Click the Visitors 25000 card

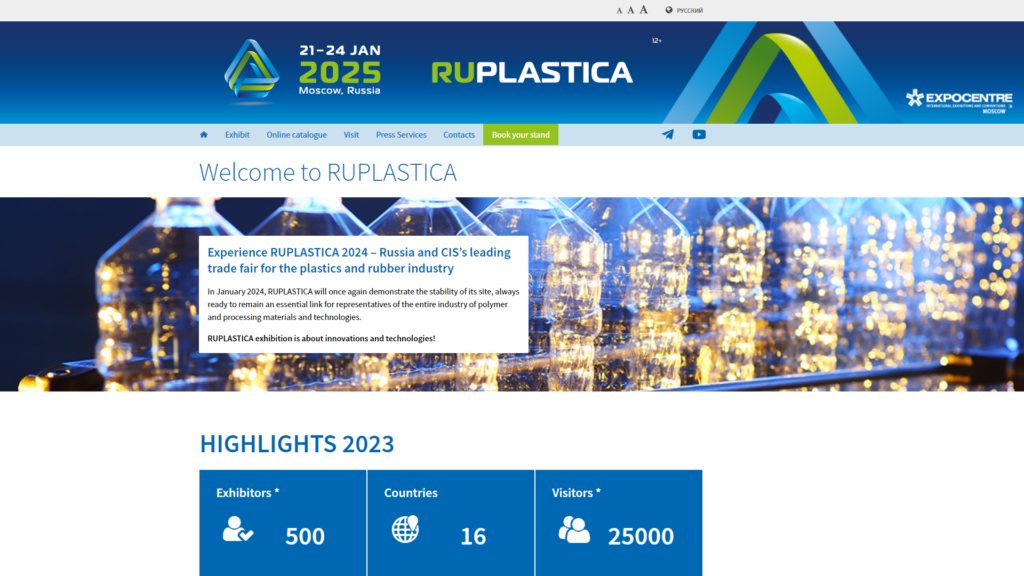[x=618, y=522]
